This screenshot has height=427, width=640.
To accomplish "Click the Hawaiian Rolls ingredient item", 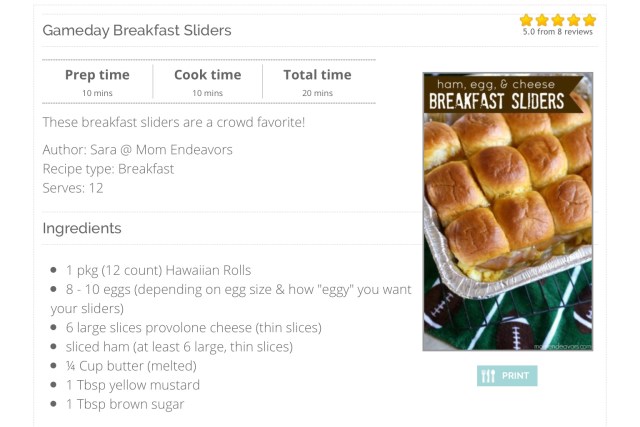I will (158, 270).
